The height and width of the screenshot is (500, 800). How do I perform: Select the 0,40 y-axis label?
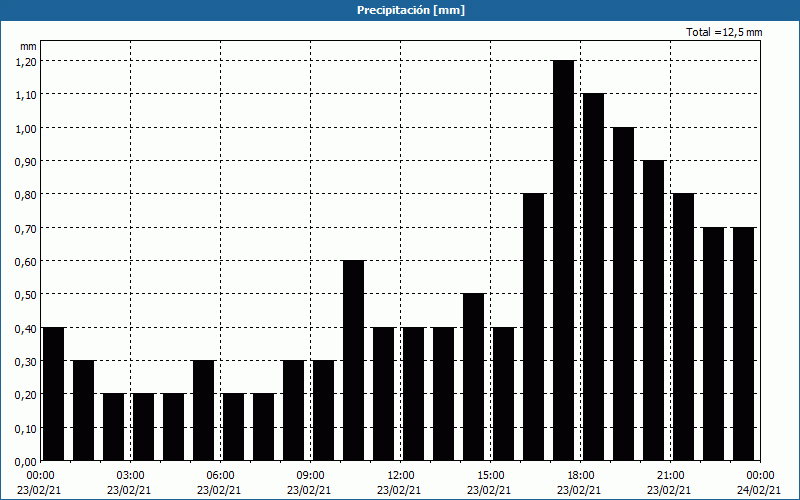tap(28, 328)
